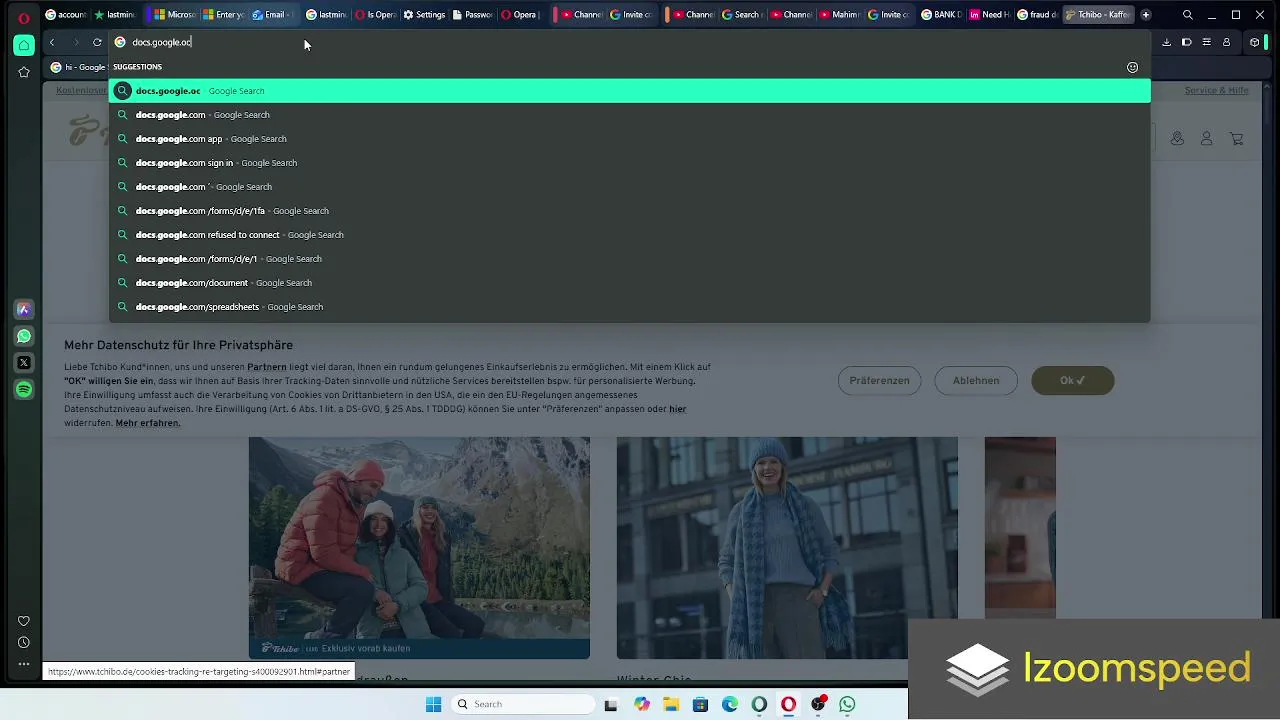Viewport: 1280px width, 720px height.
Task: Open the 'hi - Google' bookmark
Action: pos(78,67)
